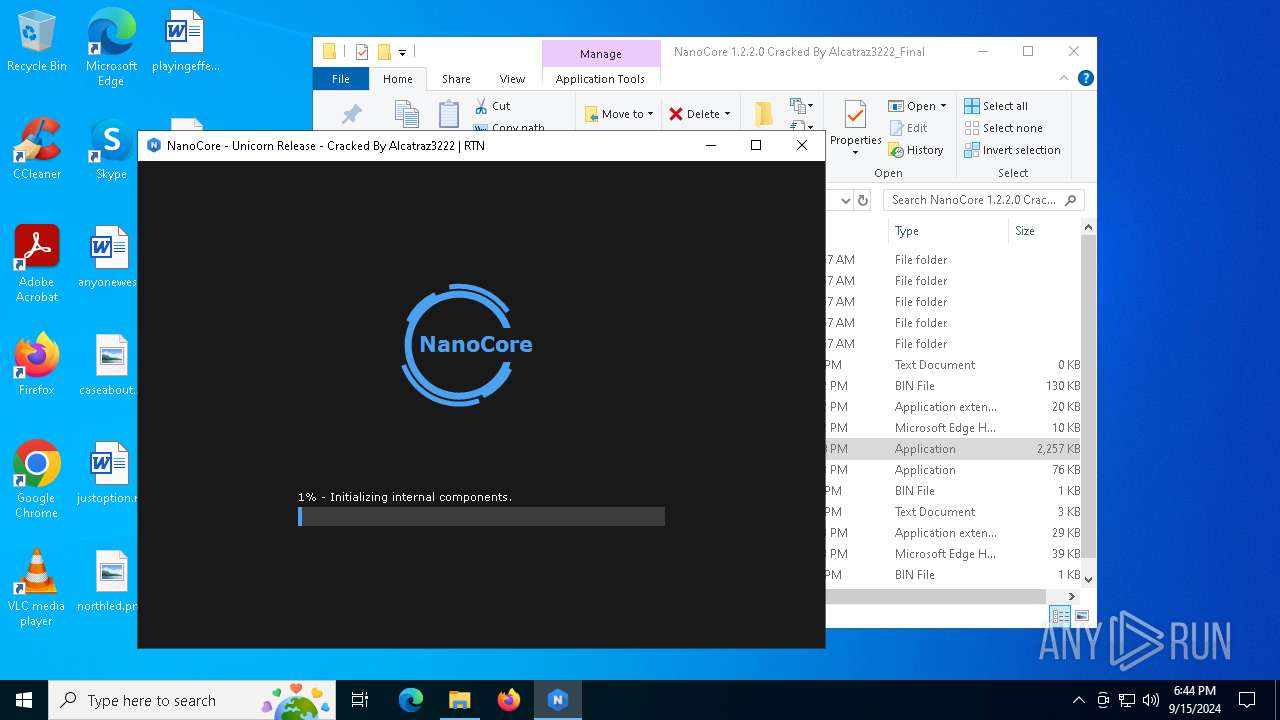Expand the Open button dropdown arrow
This screenshot has width=1280, height=720.
(x=943, y=106)
